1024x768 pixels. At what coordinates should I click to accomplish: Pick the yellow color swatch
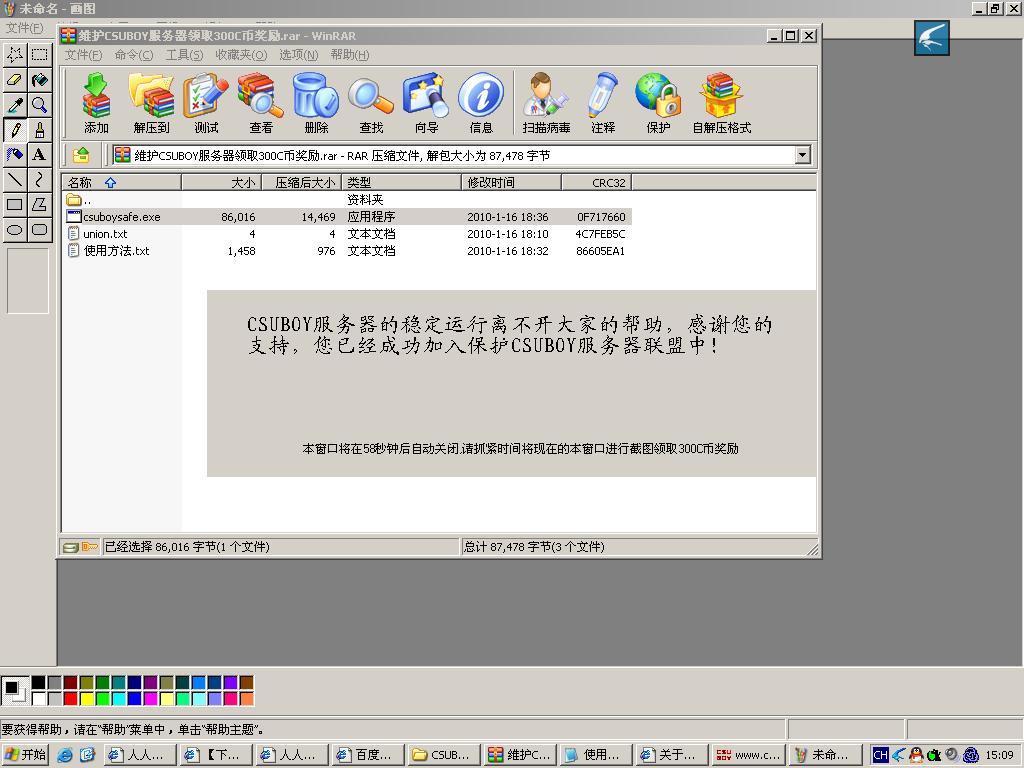tap(86, 699)
